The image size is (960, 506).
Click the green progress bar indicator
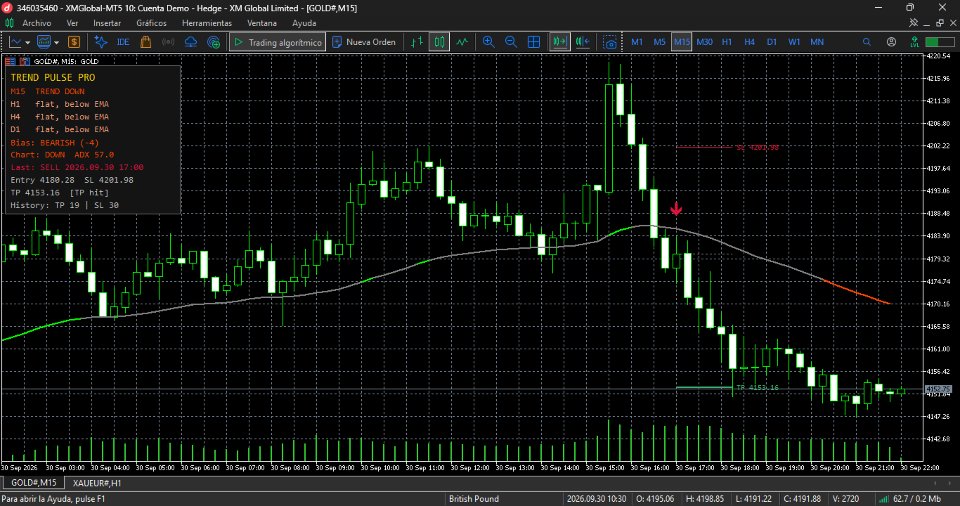(x=939, y=42)
